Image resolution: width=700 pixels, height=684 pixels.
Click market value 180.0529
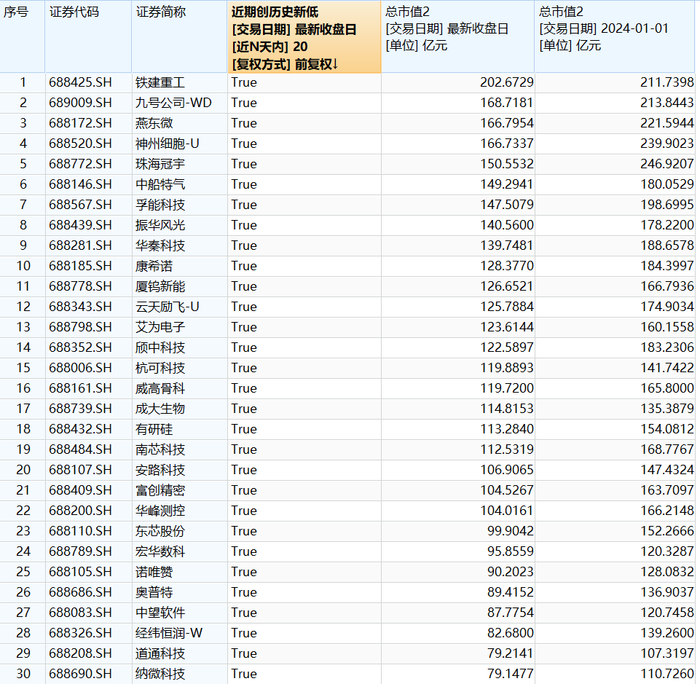[x=667, y=184]
